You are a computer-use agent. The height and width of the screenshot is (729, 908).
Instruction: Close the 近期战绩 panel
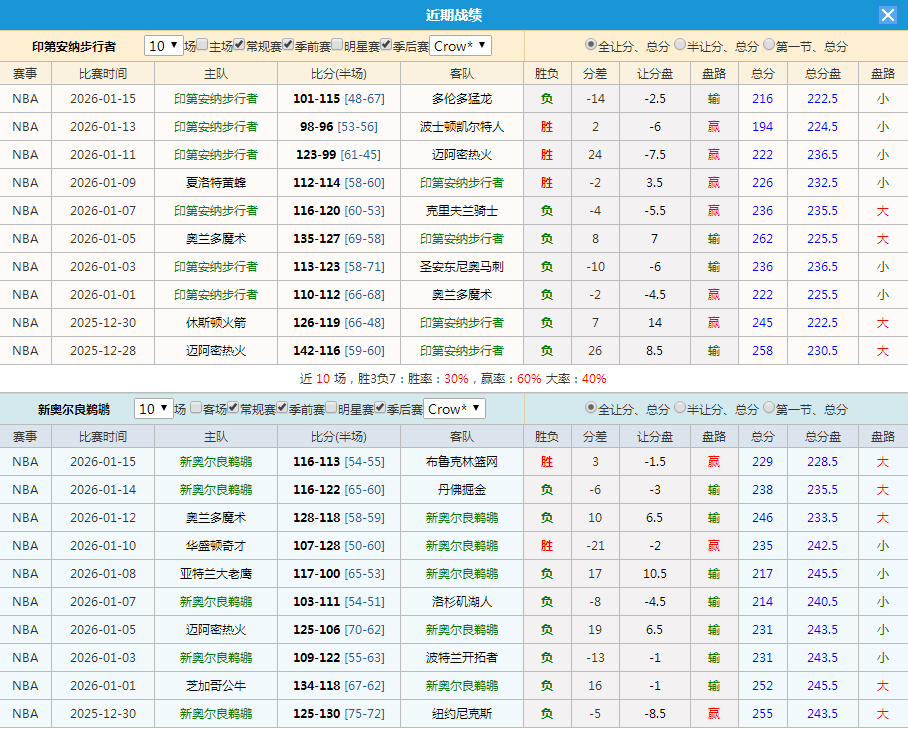pos(890,13)
